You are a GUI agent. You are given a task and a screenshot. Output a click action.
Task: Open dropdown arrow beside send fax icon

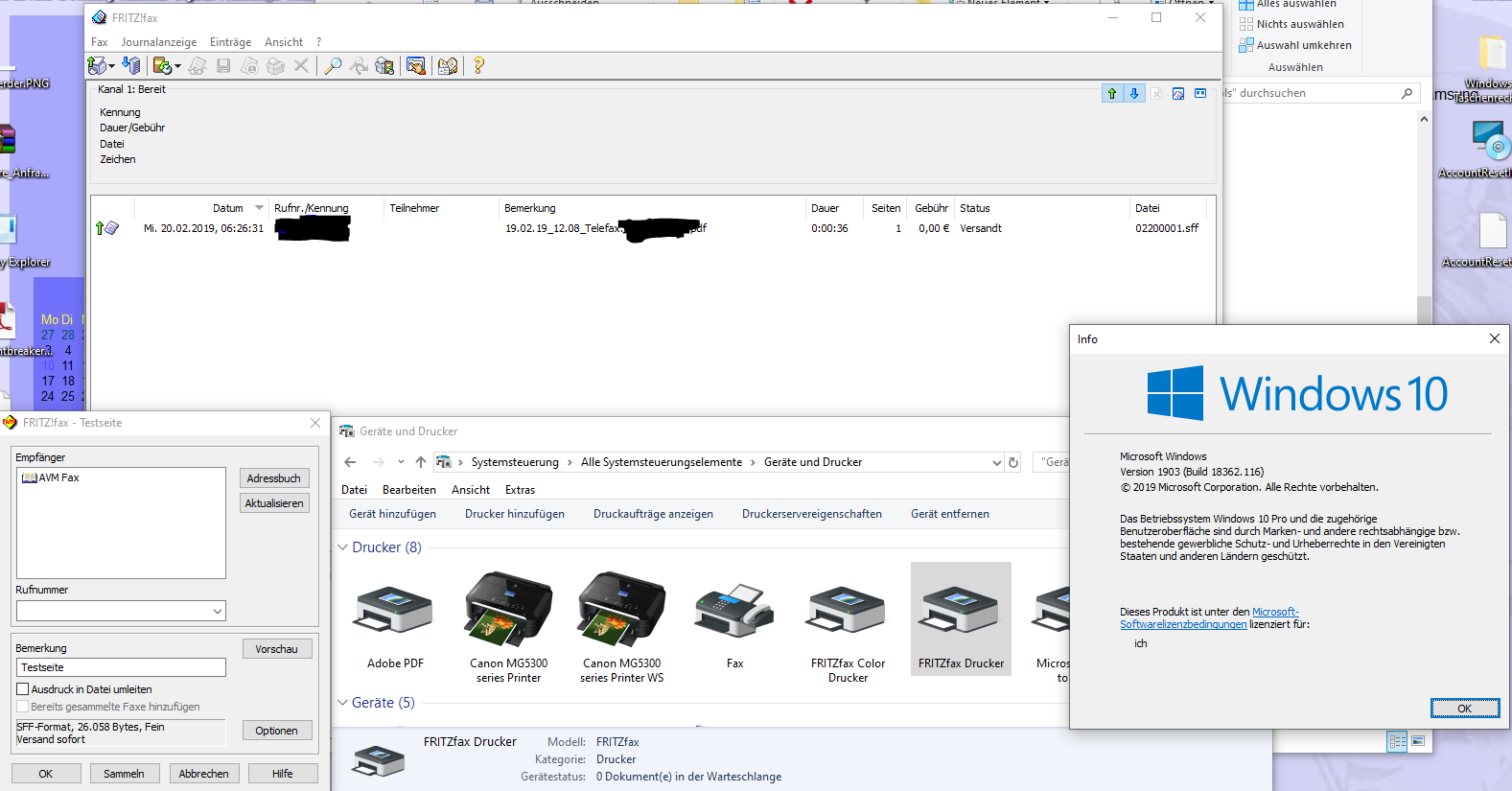[111, 66]
